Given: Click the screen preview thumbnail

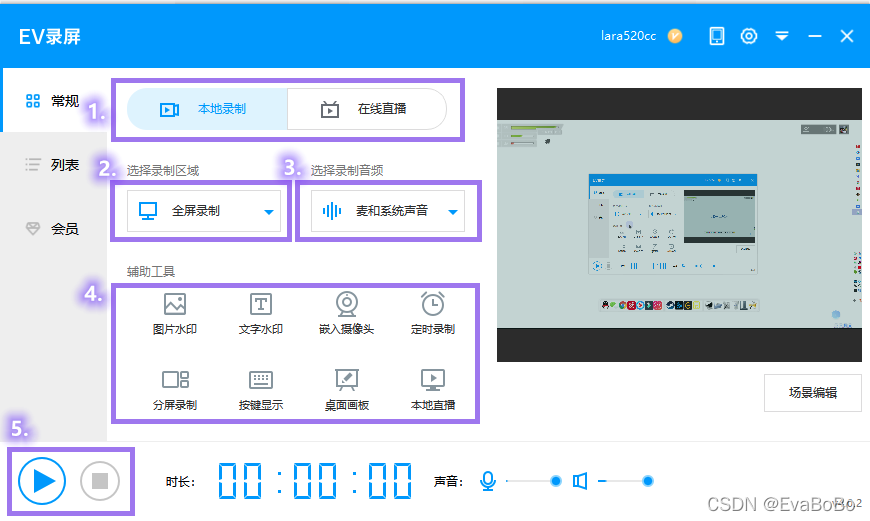Looking at the screenshot, I should pos(679,225).
